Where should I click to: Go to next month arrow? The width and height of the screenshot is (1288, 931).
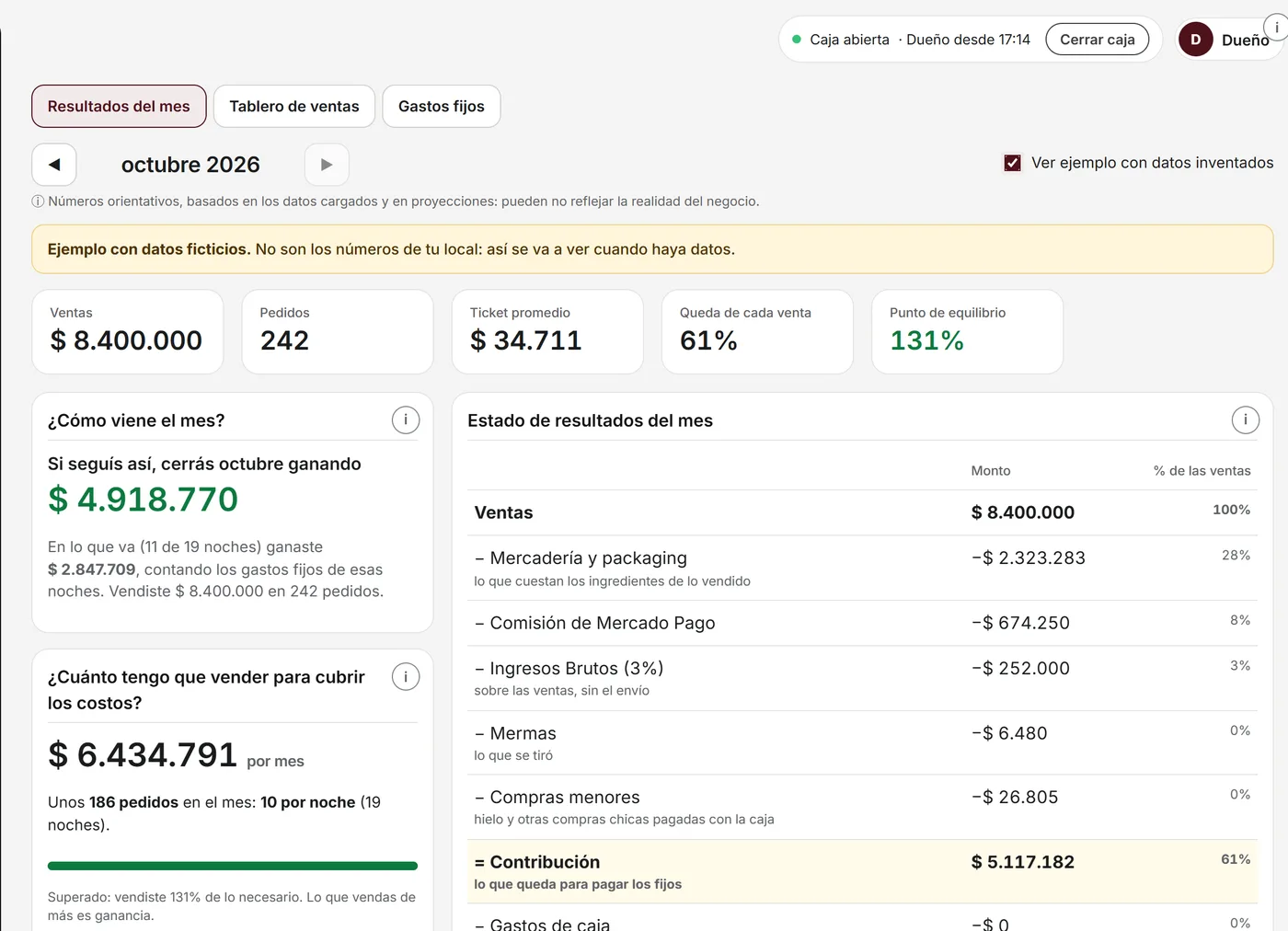pyautogui.click(x=327, y=165)
